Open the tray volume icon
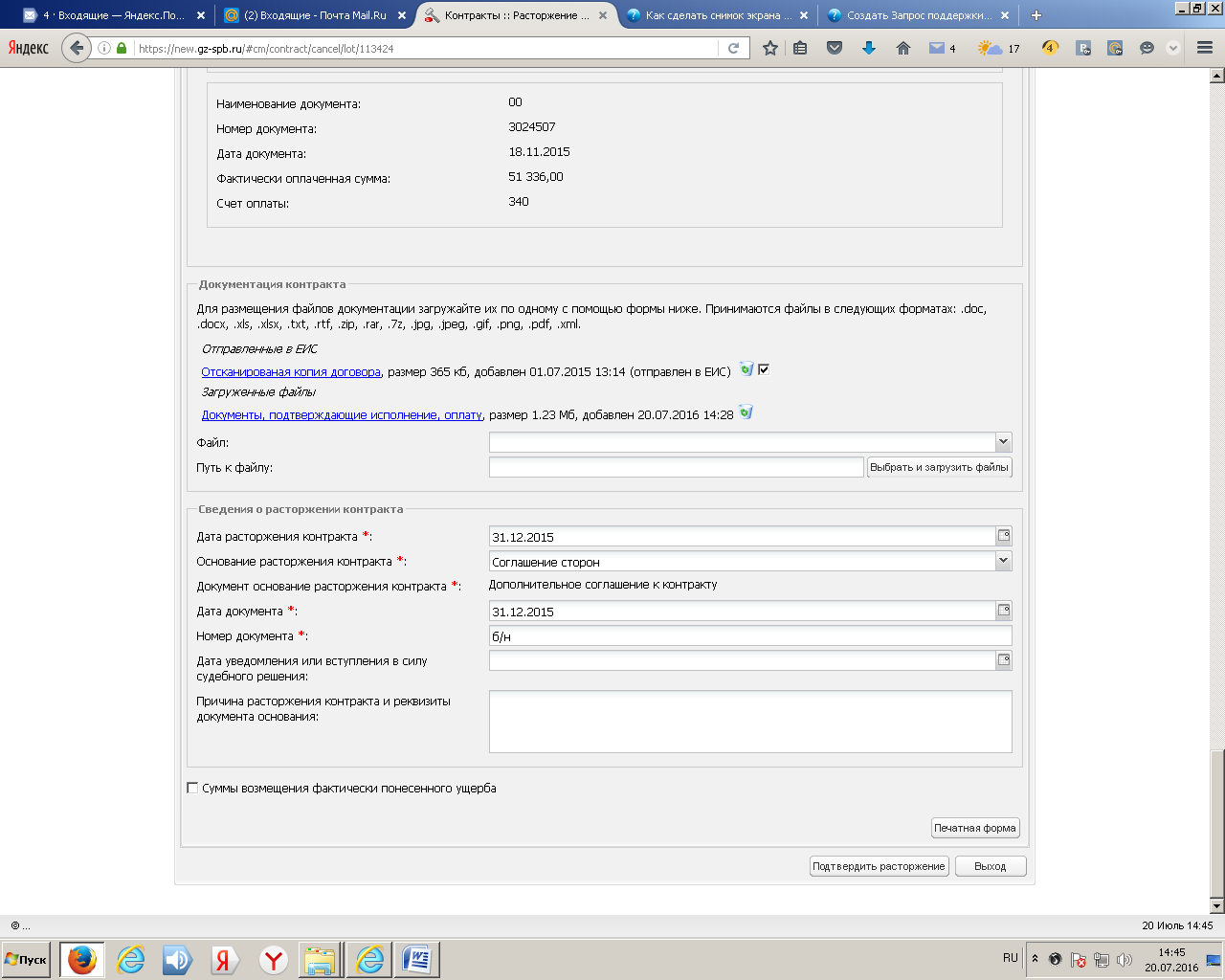This screenshot has height=980, width=1225. pos(1125,959)
